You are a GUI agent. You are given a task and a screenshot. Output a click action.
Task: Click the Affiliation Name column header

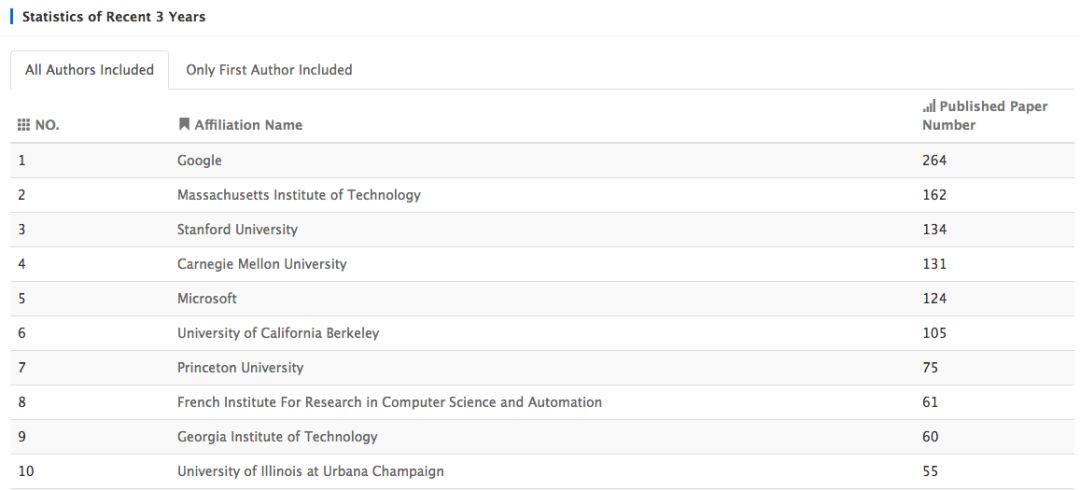[x=248, y=125]
